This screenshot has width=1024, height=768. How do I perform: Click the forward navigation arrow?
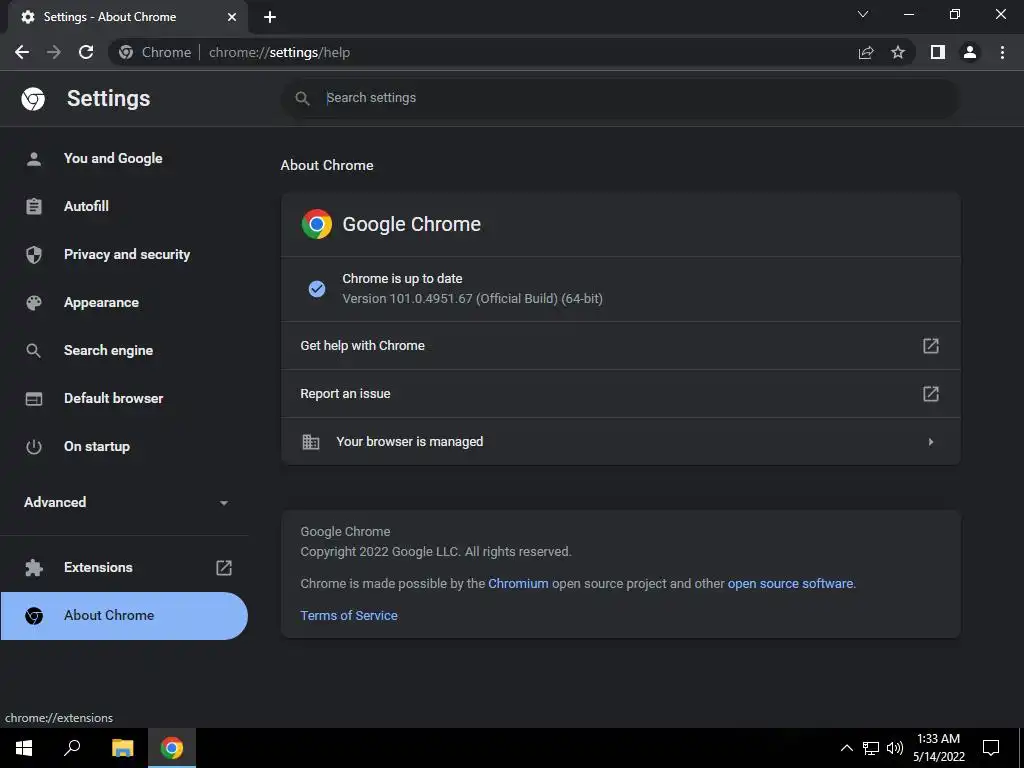54,52
